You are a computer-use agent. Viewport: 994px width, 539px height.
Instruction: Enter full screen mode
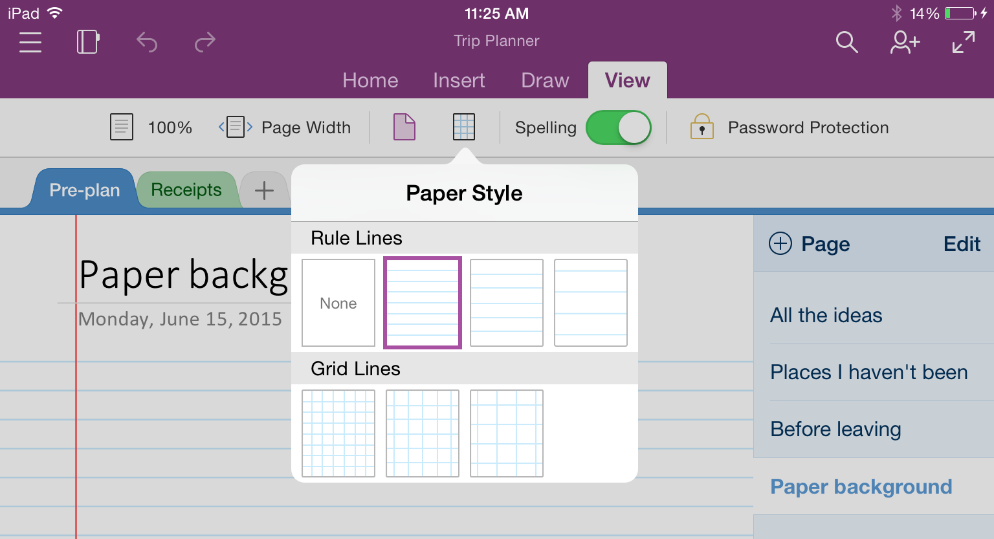[963, 42]
